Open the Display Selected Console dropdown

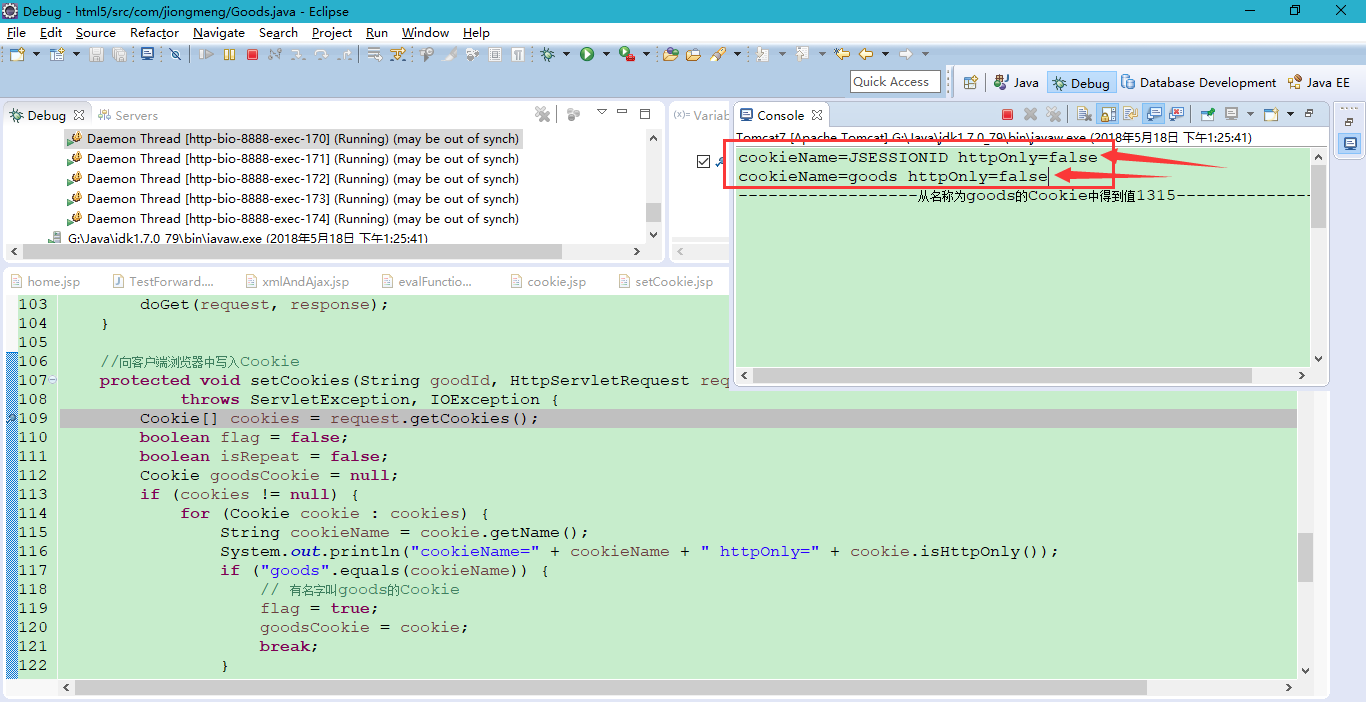[x=1251, y=114]
